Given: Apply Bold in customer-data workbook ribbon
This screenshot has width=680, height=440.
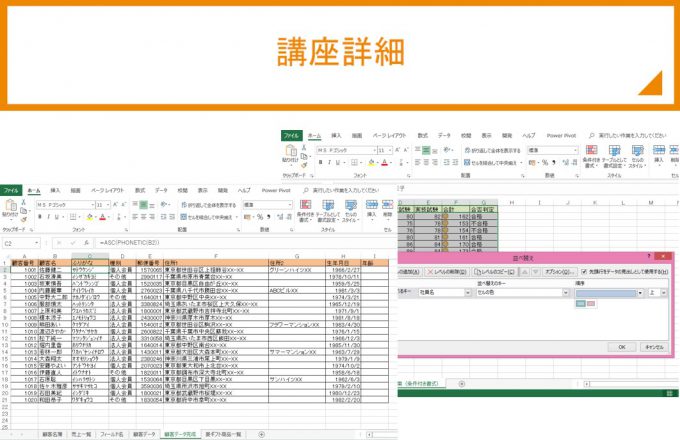Looking at the screenshot, I should [39, 217].
